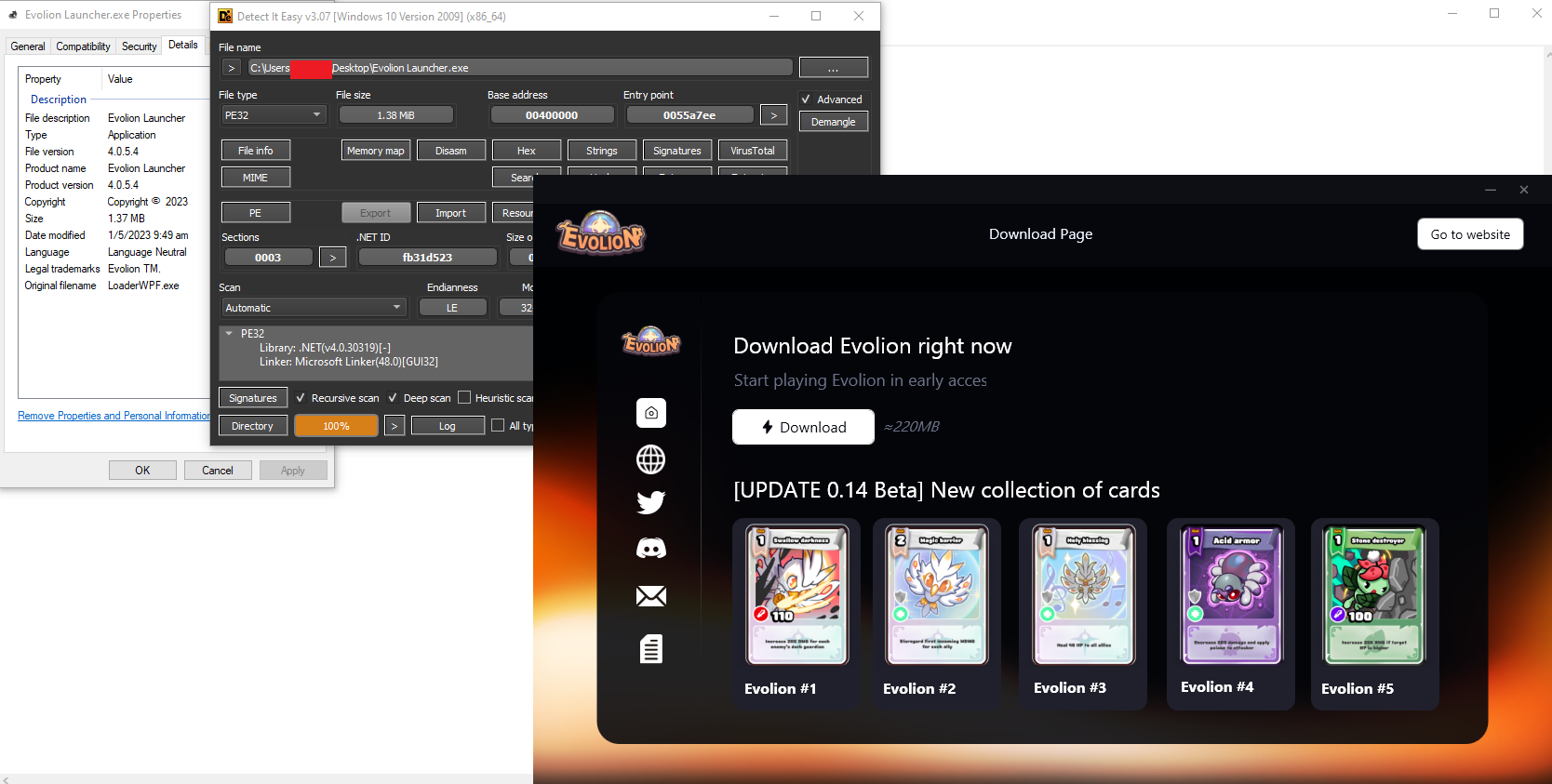Click the Import button
Image resolution: width=1552 pixels, height=784 pixels.
pyautogui.click(x=451, y=213)
